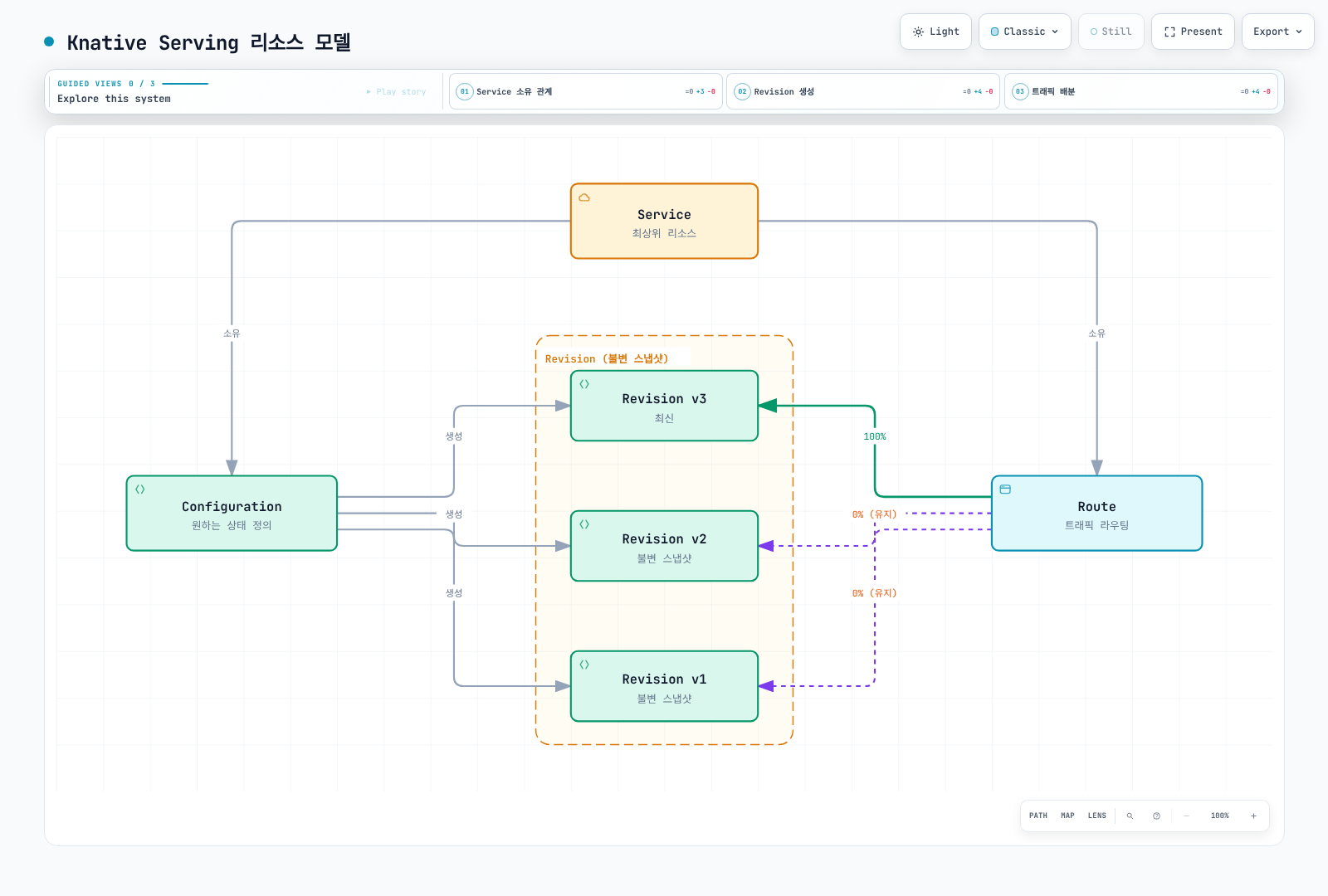
Task: Click the window icon on Route node
Action: point(1005,489)
